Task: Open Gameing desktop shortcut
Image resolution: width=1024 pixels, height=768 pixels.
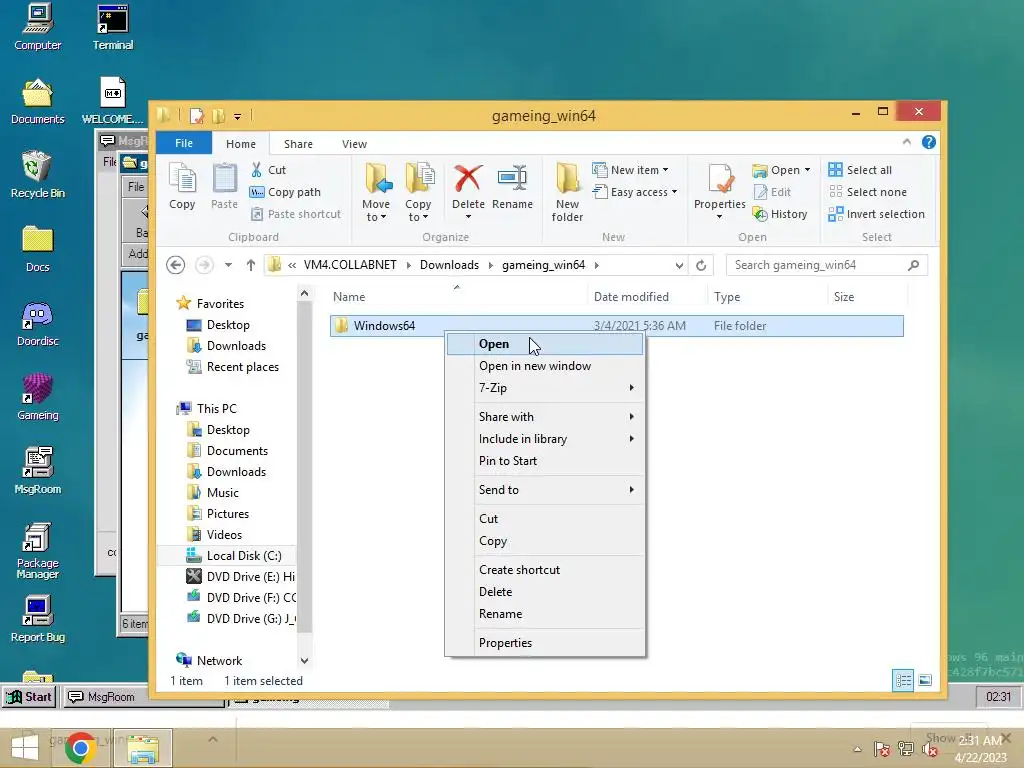Action: coord(38,397)
